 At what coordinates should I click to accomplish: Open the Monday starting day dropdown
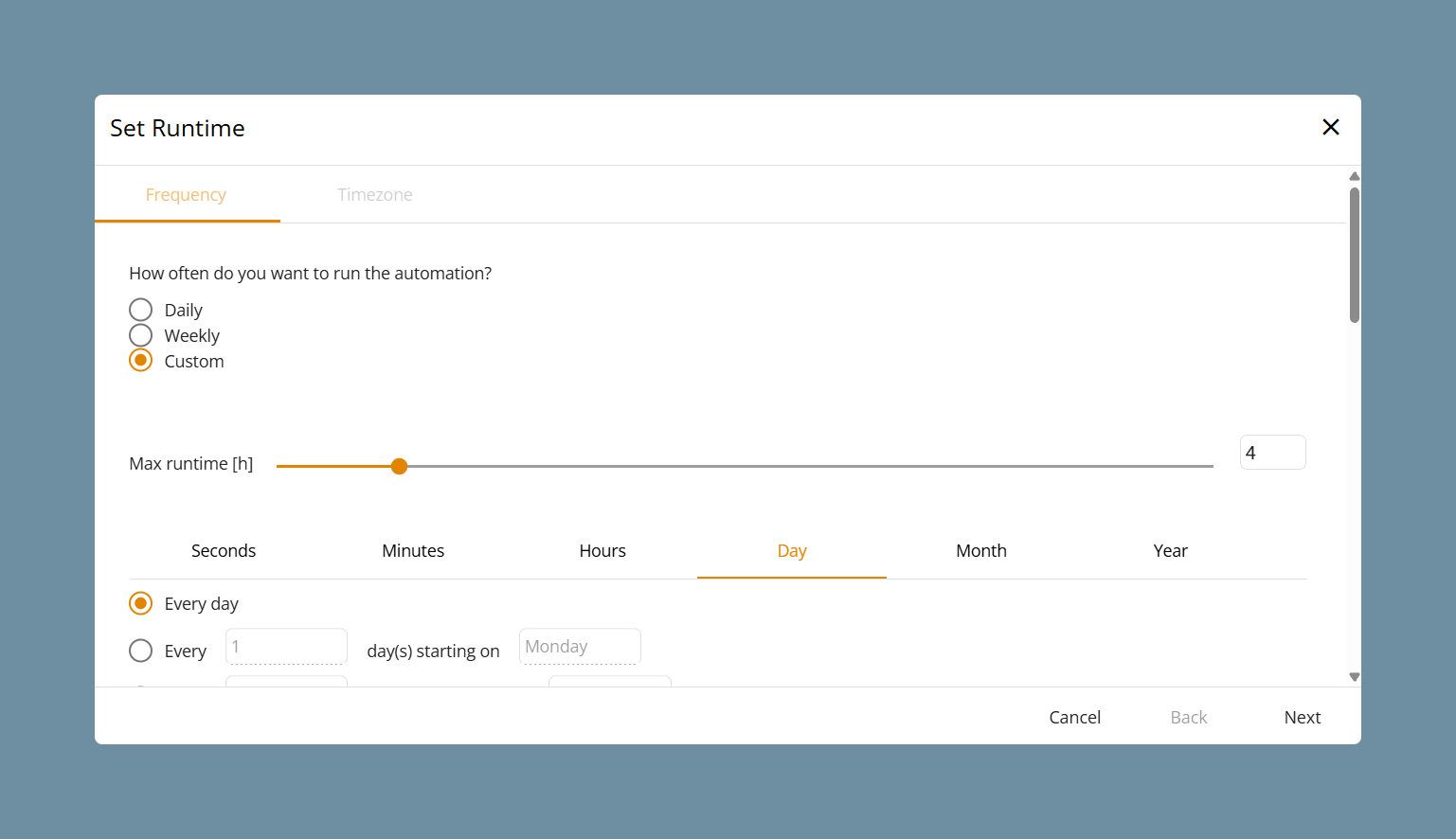click(x=580, y=647)
